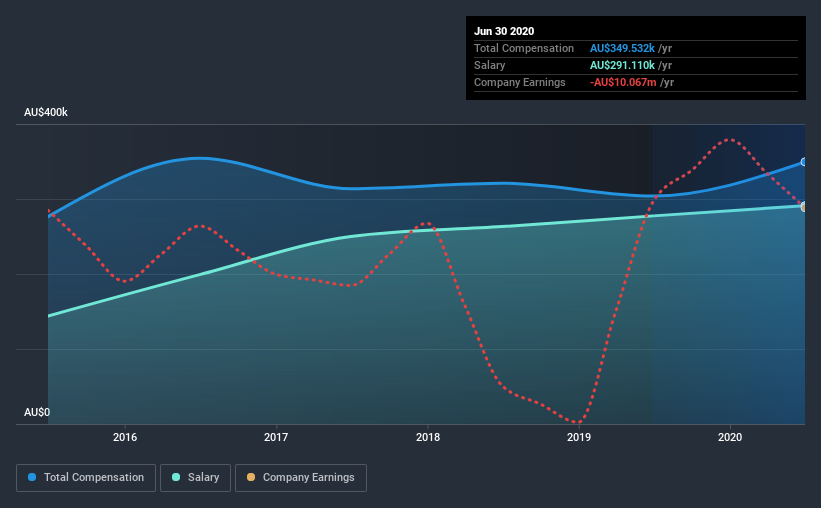Click the Salary tooltip label

[x=490, y=65]
